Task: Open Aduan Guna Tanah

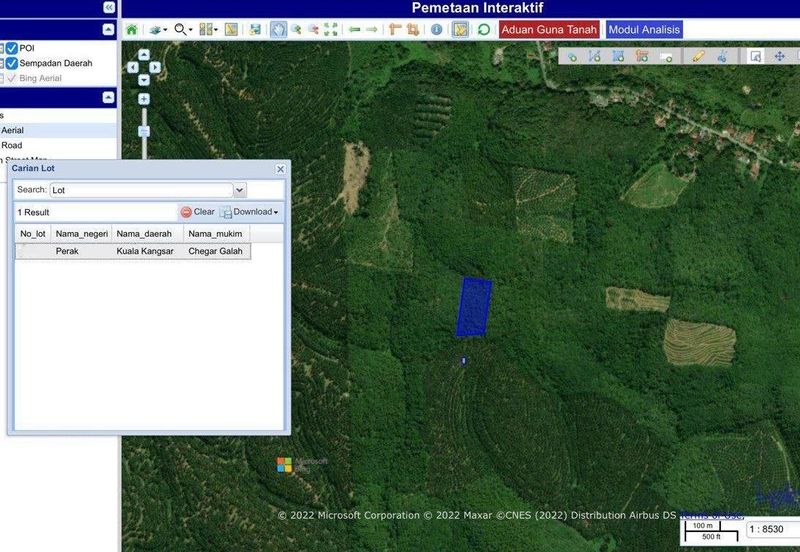Action: click(x=549, y=30)
